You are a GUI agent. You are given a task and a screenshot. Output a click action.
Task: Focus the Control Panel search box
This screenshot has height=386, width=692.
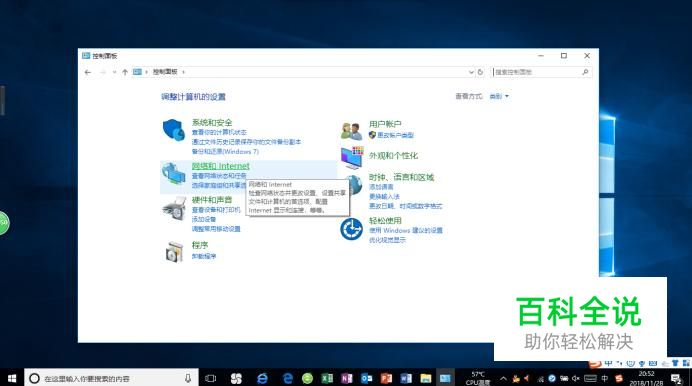click(x=542, y=72)
